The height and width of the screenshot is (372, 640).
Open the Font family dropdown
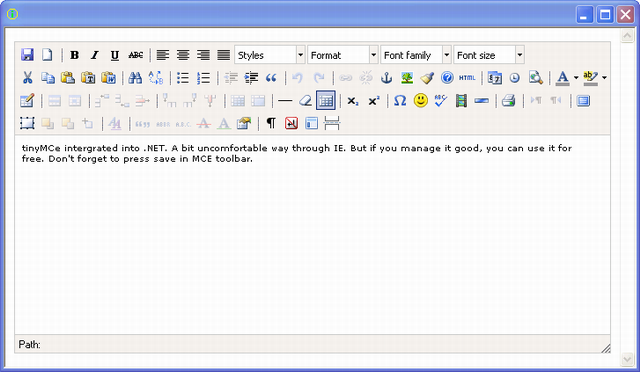416,55
